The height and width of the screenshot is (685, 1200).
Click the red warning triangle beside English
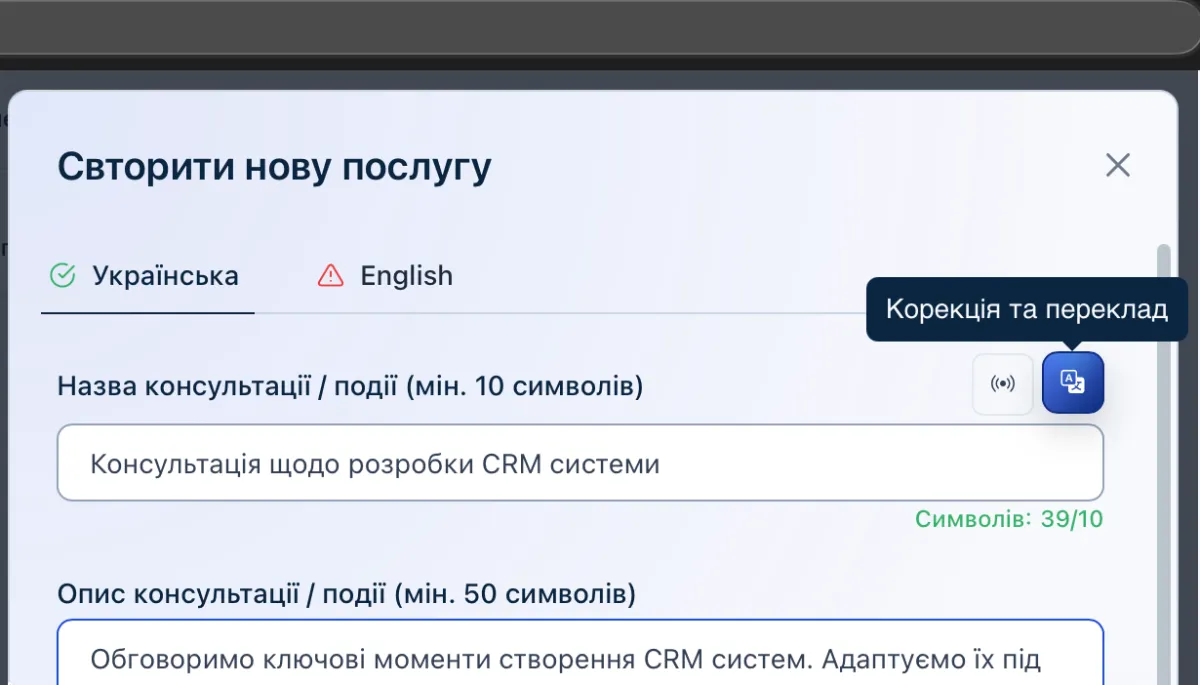[x=330, y=276]
